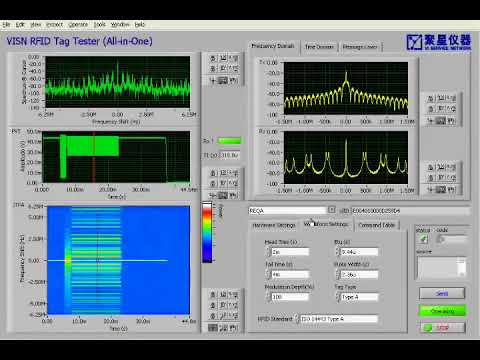The height and width of the screenshot is (360, 480).
Task: Autoscale X-axis once on the JTFA graph
Action: click(223, 294)
